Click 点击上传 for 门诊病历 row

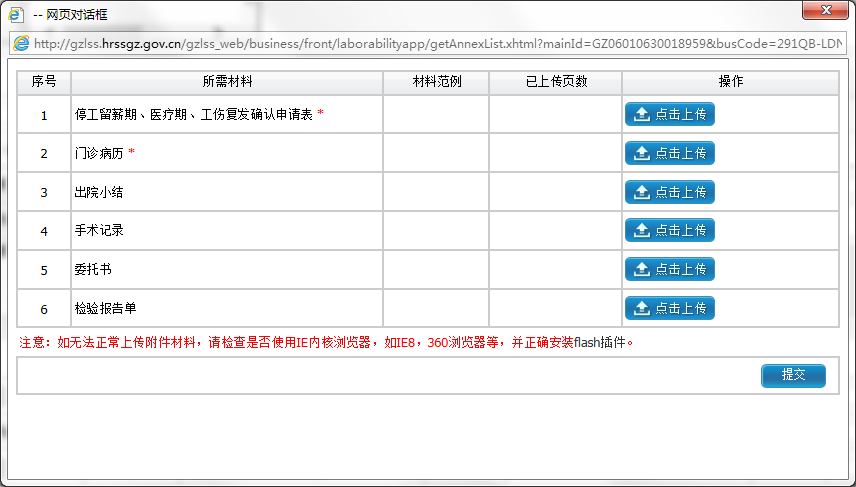click(x=669, y=153)
